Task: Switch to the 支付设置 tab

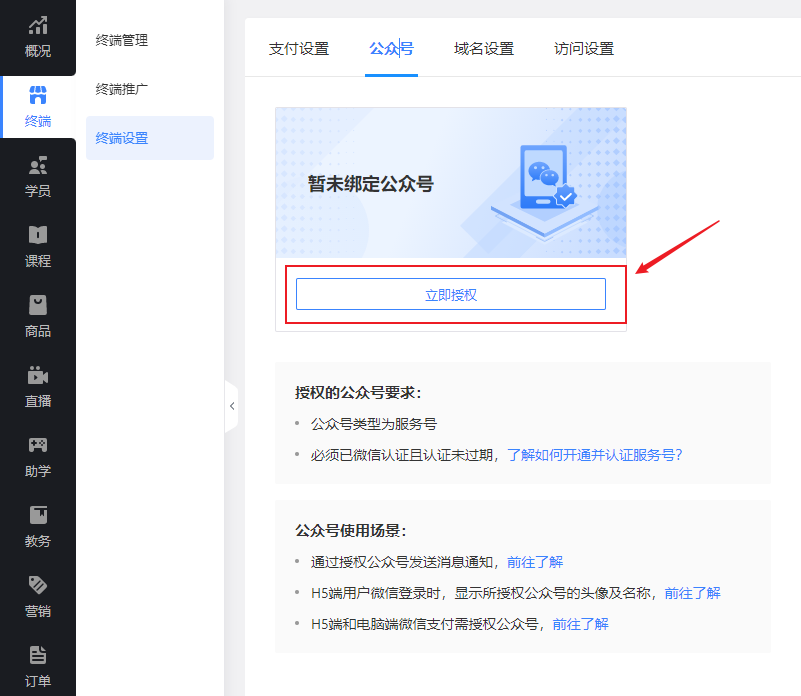Action: pos(299,49)
